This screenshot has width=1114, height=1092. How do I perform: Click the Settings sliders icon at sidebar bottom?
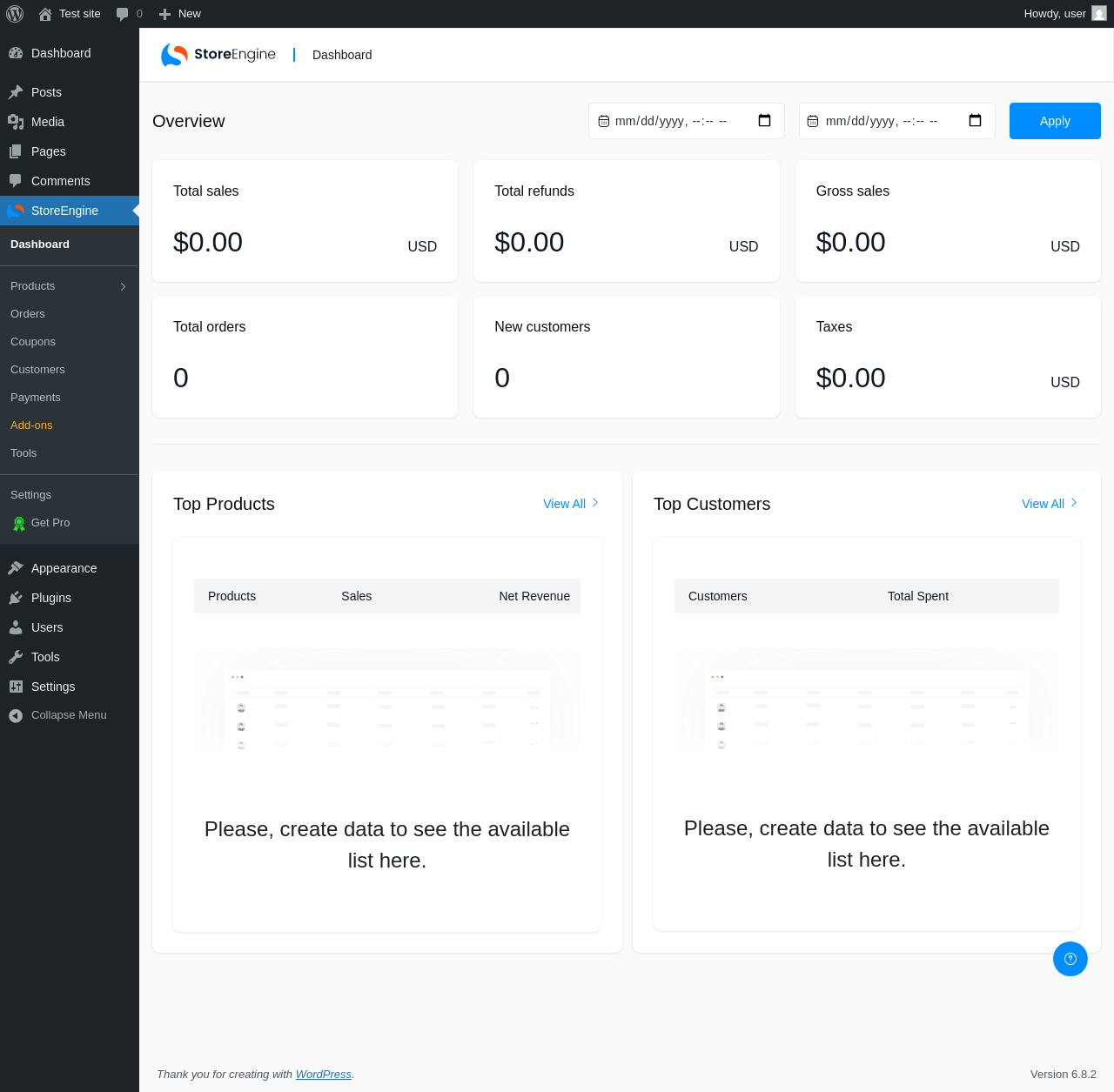pyautogui.click(x=16, y=687)
